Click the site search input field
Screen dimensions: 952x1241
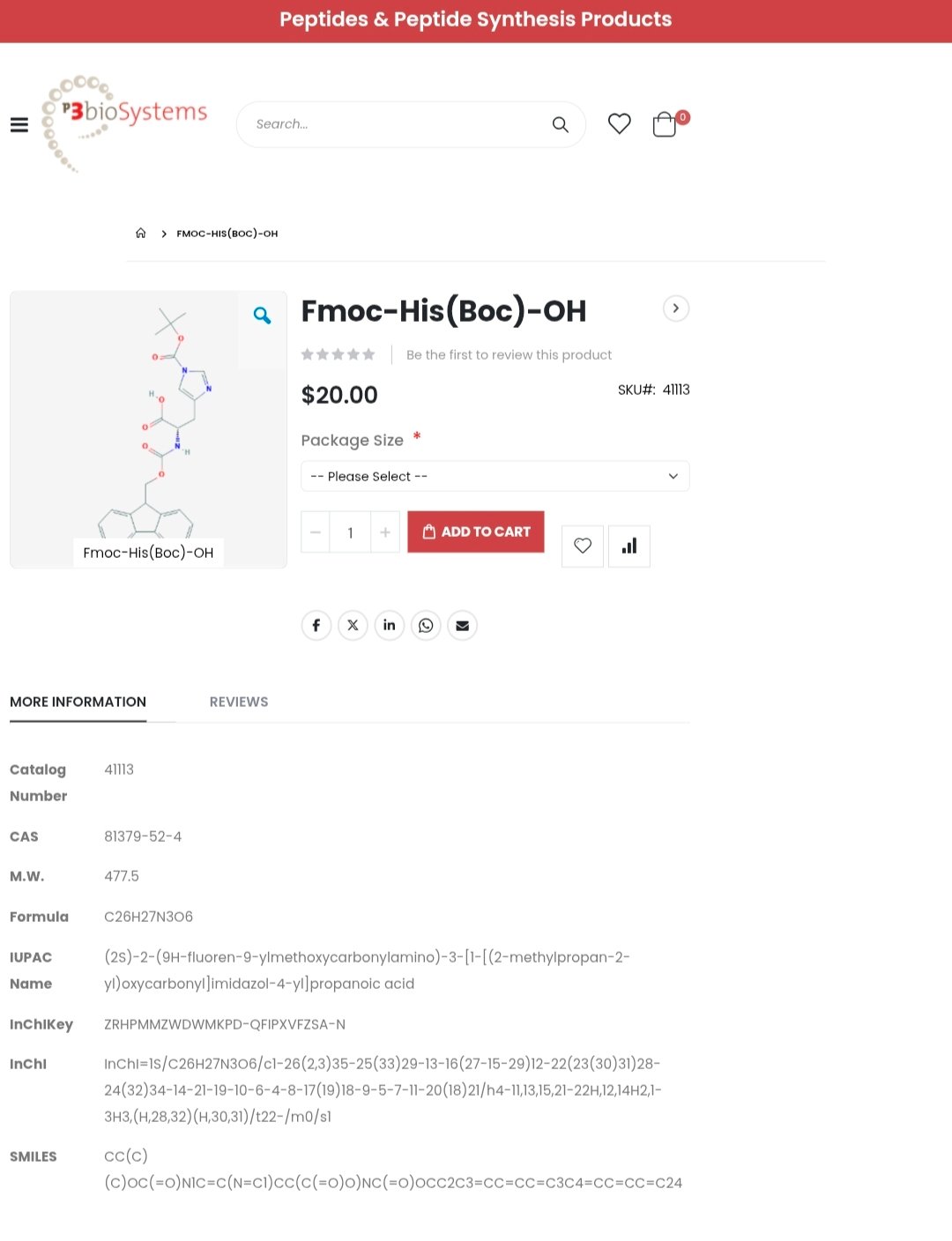point(397,125)
